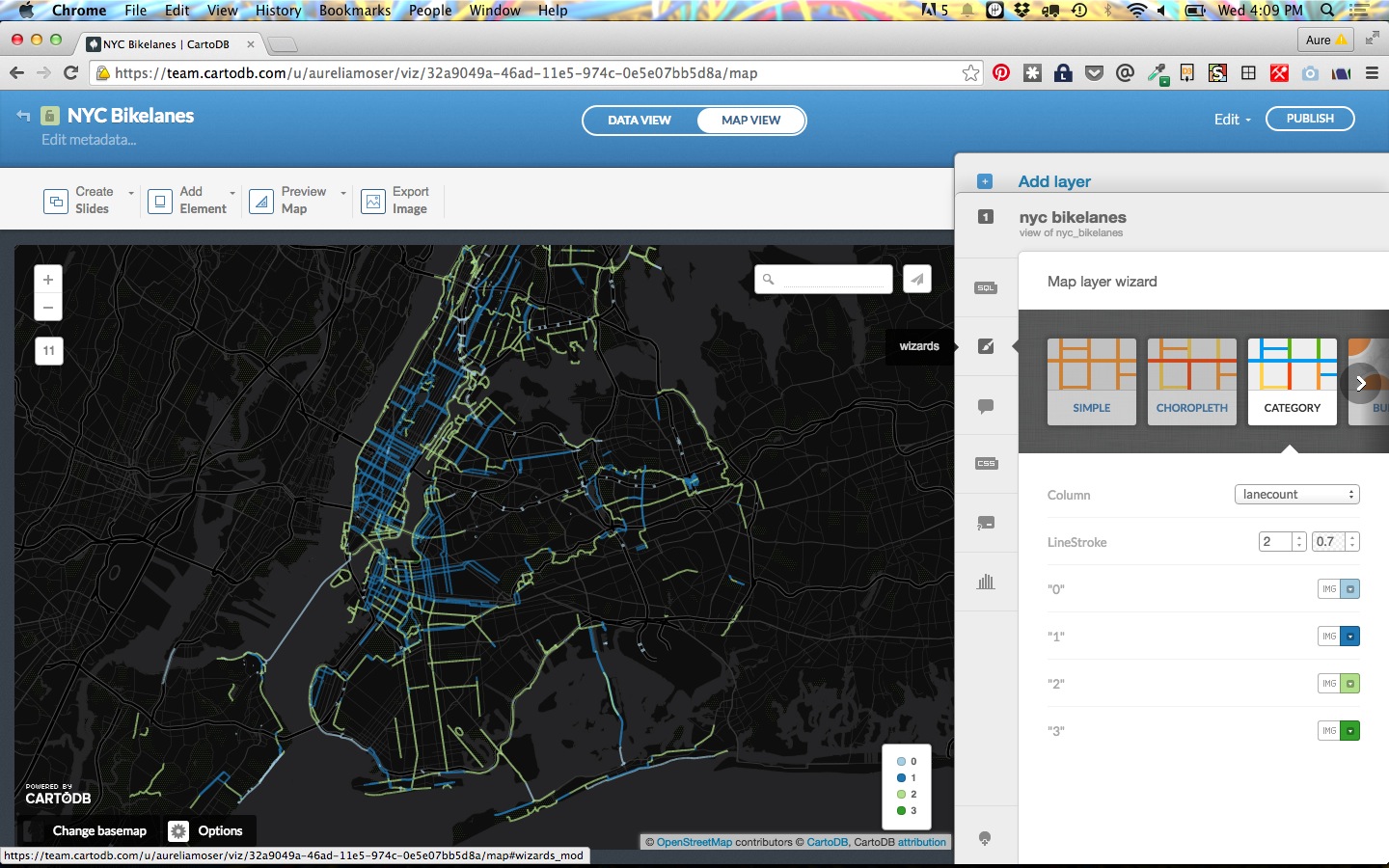Toggle IMG option for category "2"
The image size is (1389, 868).
tap(1329, 684)
